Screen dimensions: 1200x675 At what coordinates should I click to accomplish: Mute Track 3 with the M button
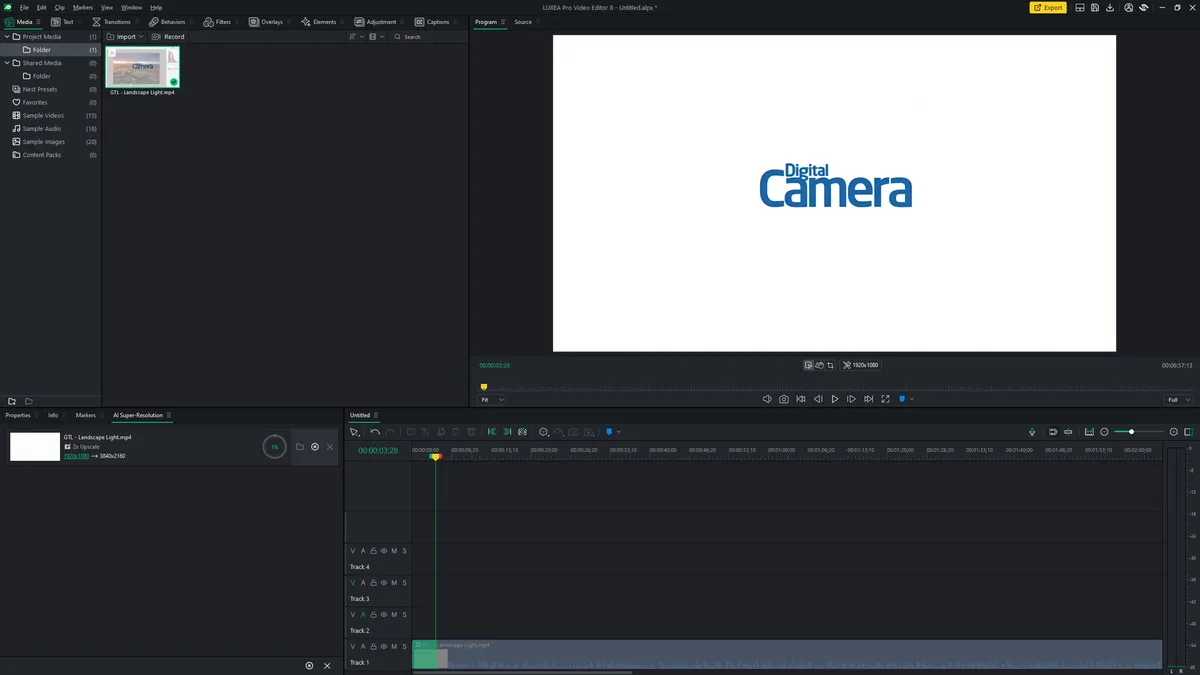click(x=394, y=583)
